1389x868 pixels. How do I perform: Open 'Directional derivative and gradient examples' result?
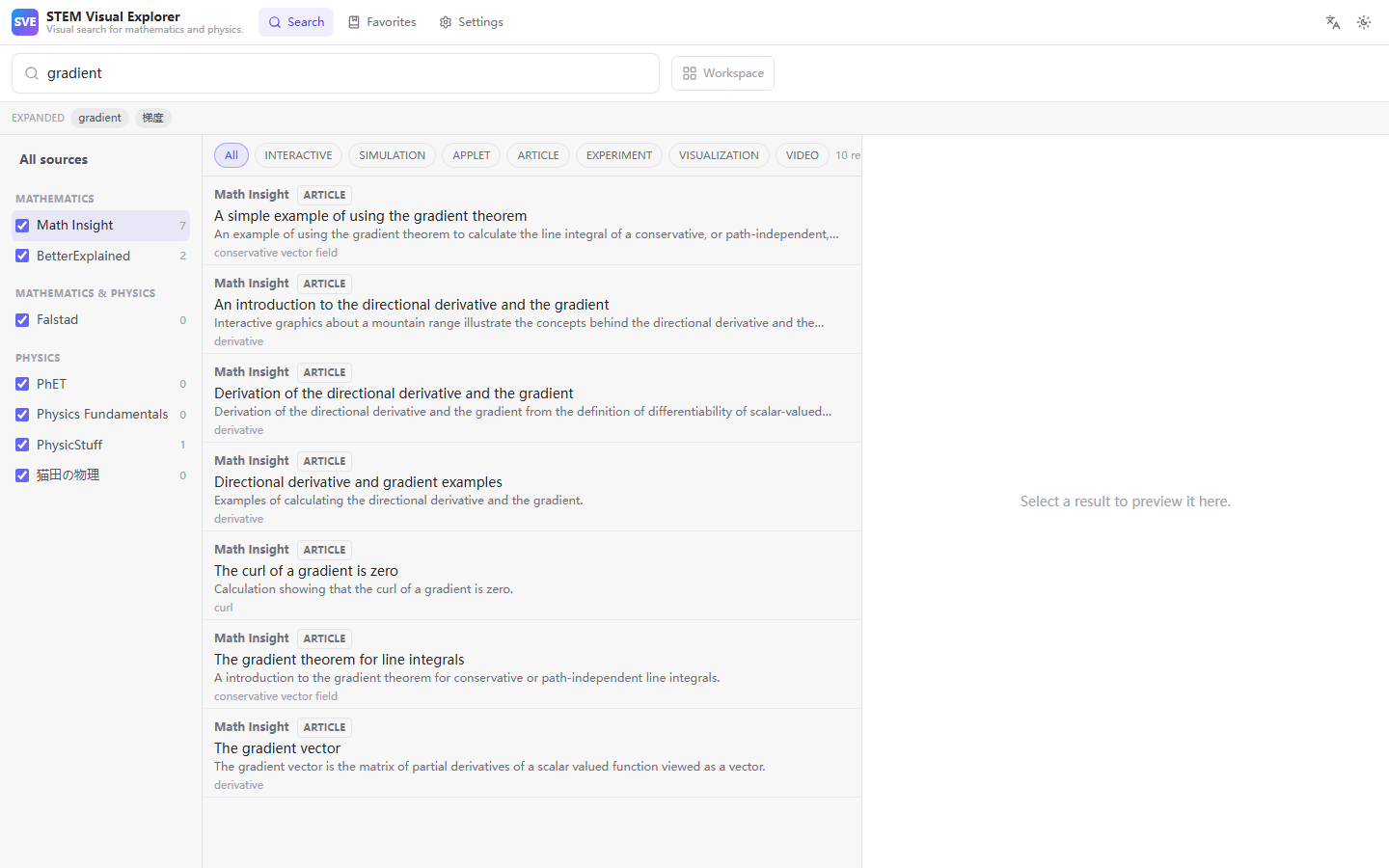click(x=531, y=487)
